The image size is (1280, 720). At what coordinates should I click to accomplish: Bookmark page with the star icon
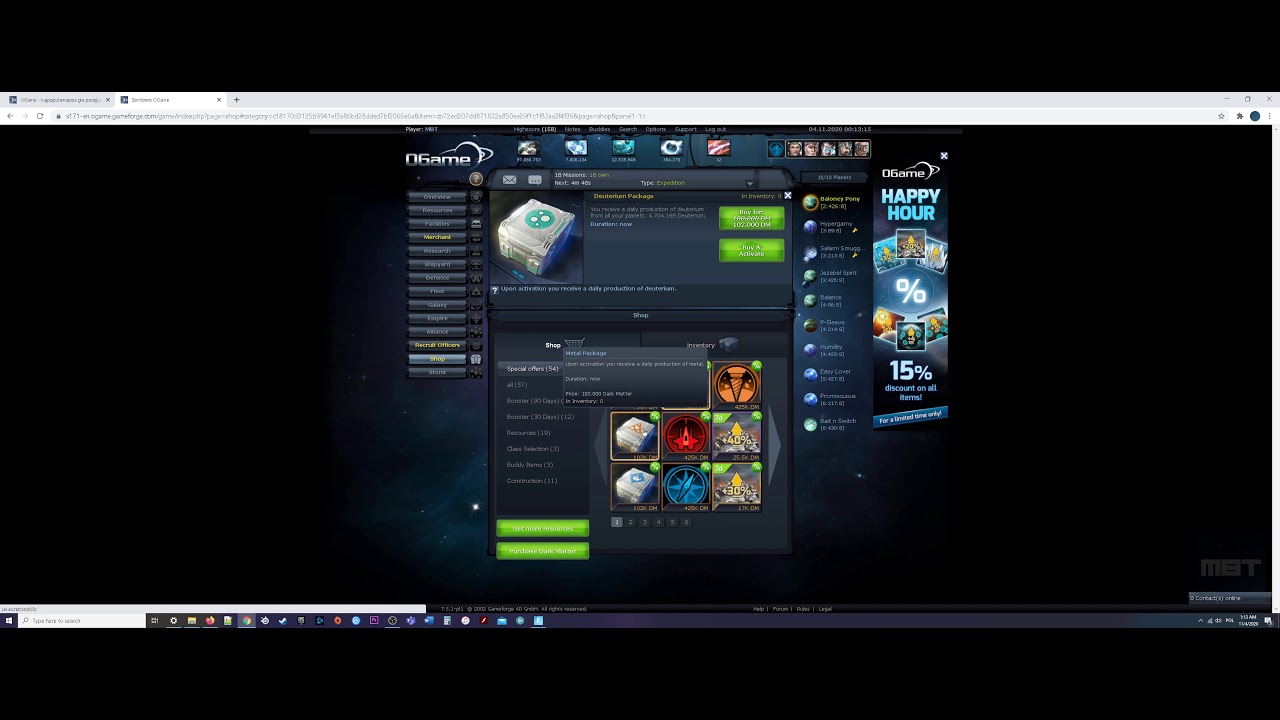coord(1221,116)
